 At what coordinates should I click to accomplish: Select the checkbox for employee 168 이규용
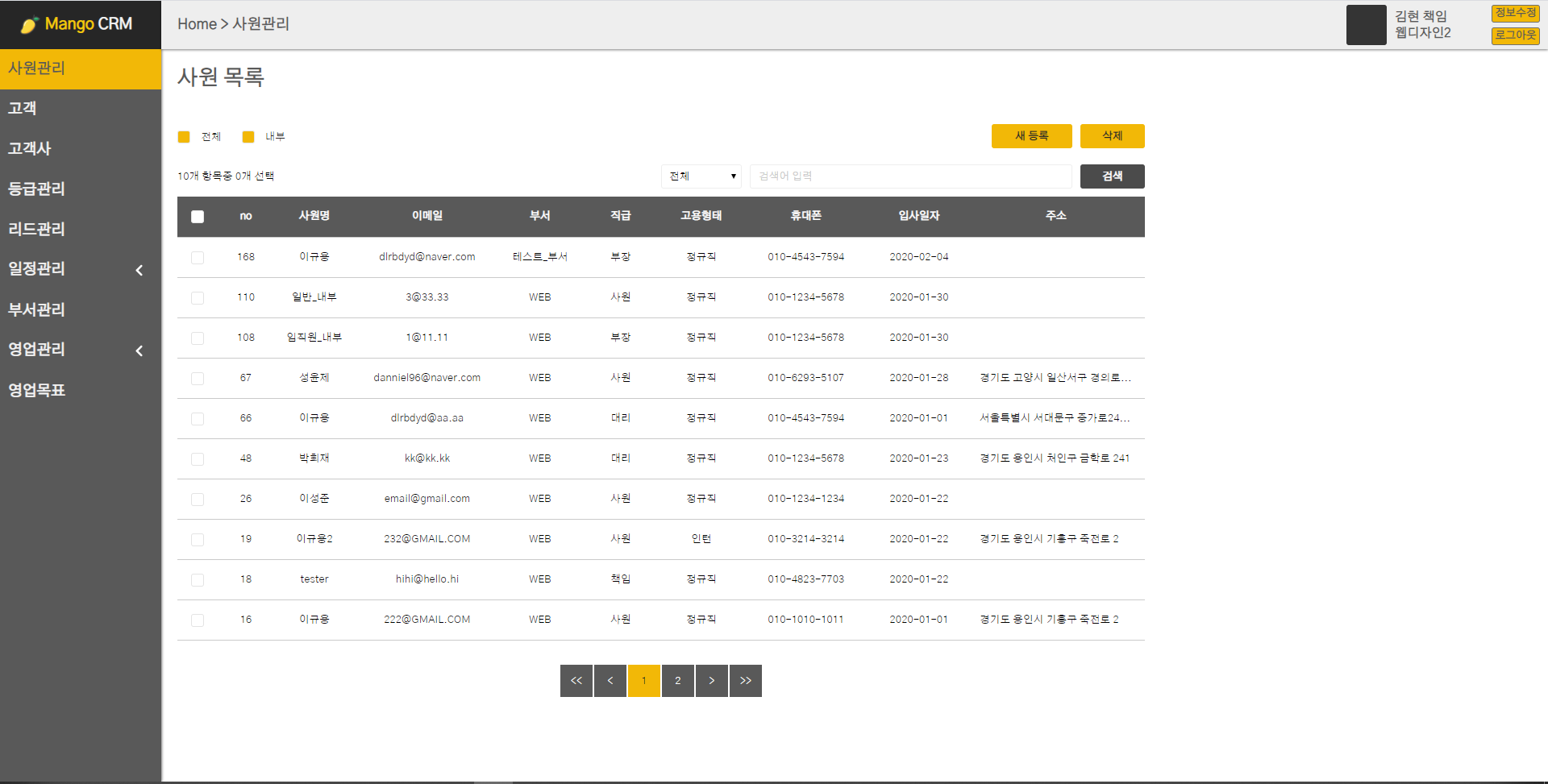pos(198,257)
